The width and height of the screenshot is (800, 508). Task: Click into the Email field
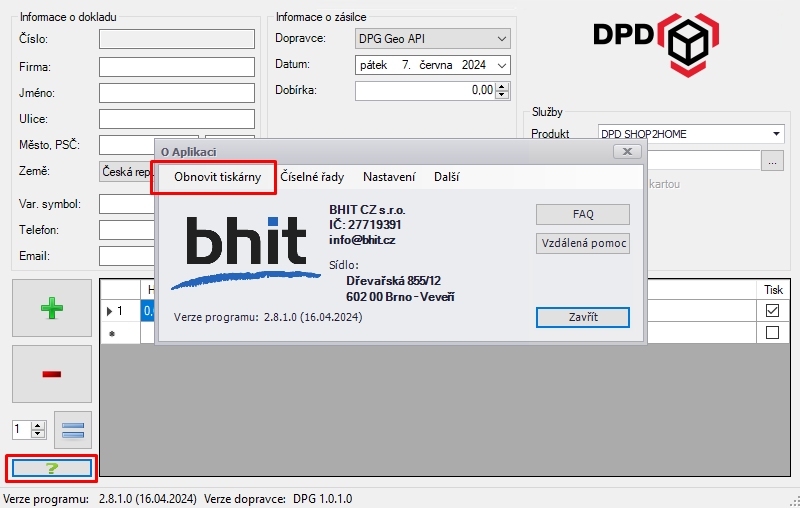pyautogui.click(x=127, y=256)
